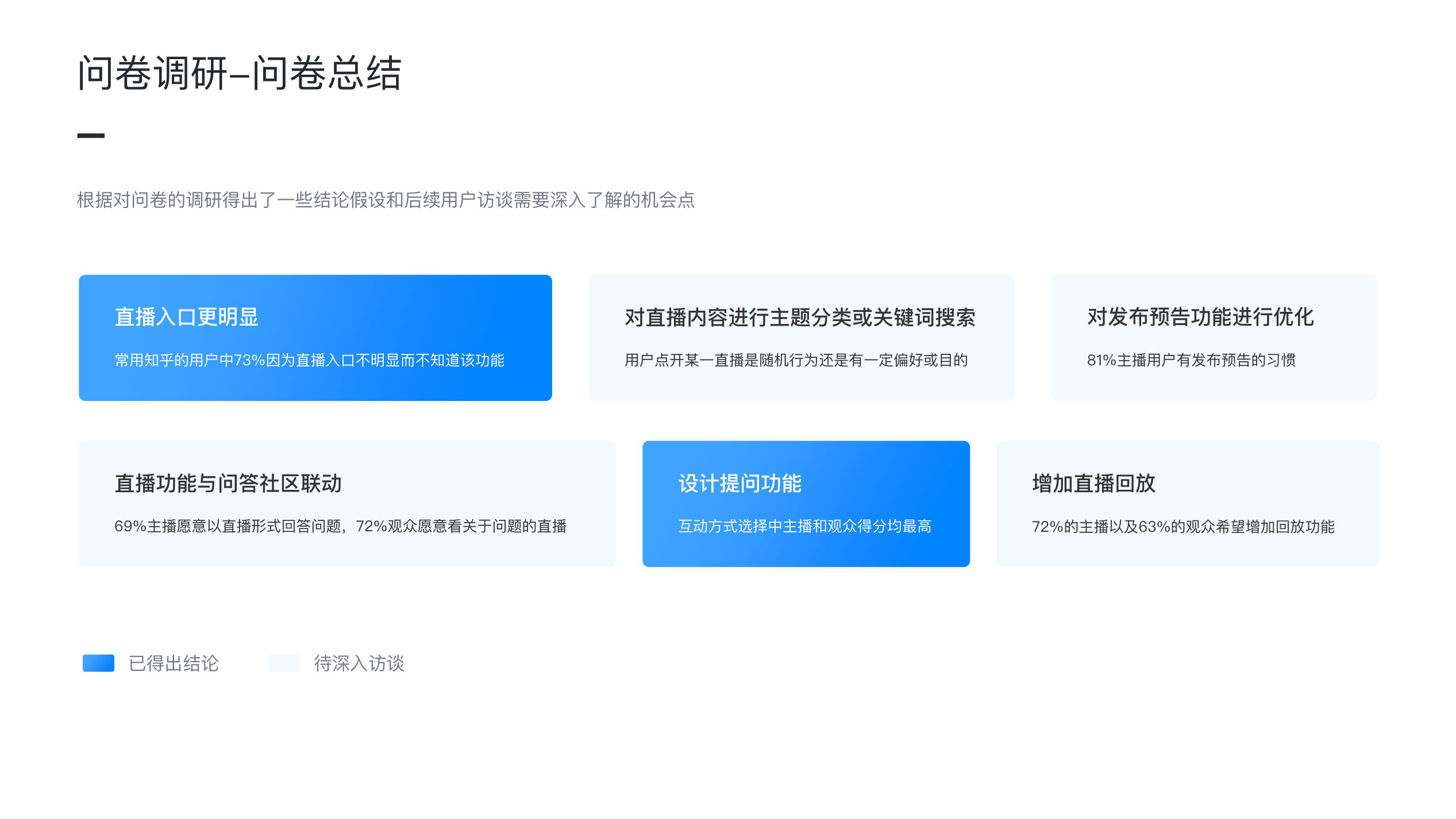Click heading 对直播内容进行主题分类或关键词搜索
The width and height of the screenshot is (1456, 819).
[800, 317]
